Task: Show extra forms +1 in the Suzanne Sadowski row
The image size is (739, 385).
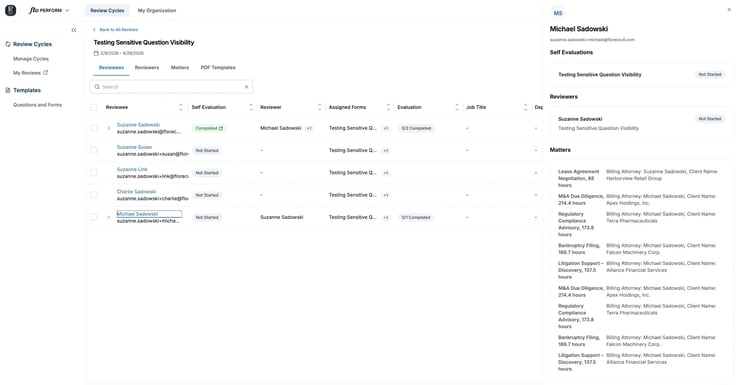Action: (x=386, y=128)
